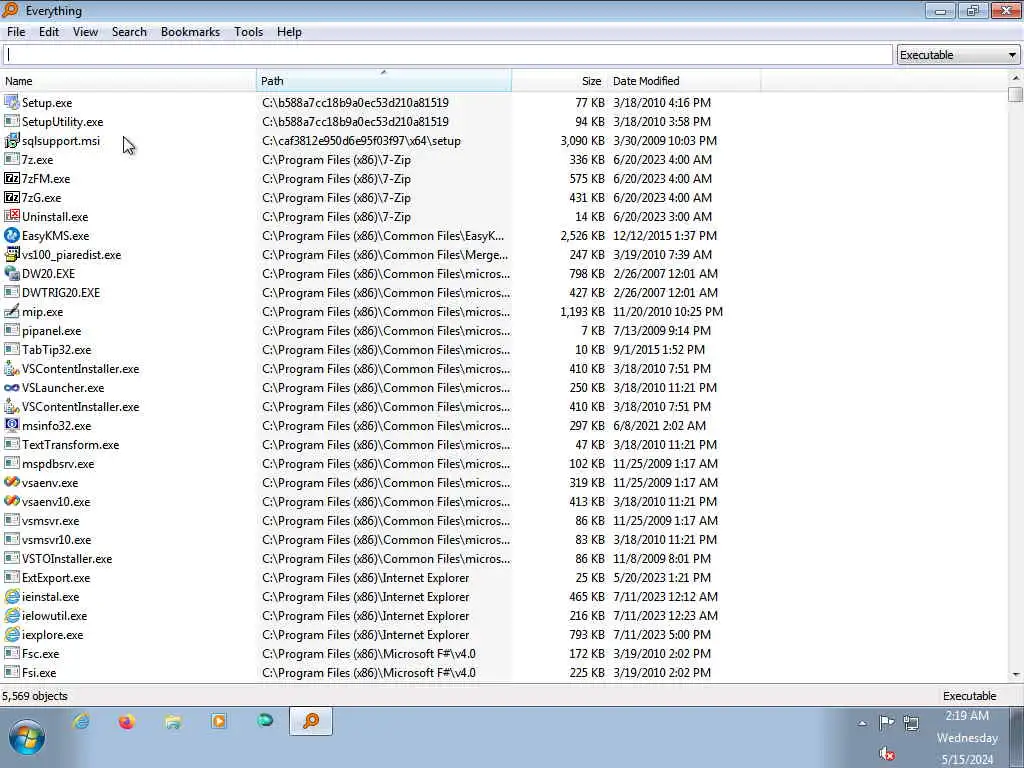Select the Fsc.exe file name
The width and height of the screenshot is (1024, 768).
[x=40, y=653]
